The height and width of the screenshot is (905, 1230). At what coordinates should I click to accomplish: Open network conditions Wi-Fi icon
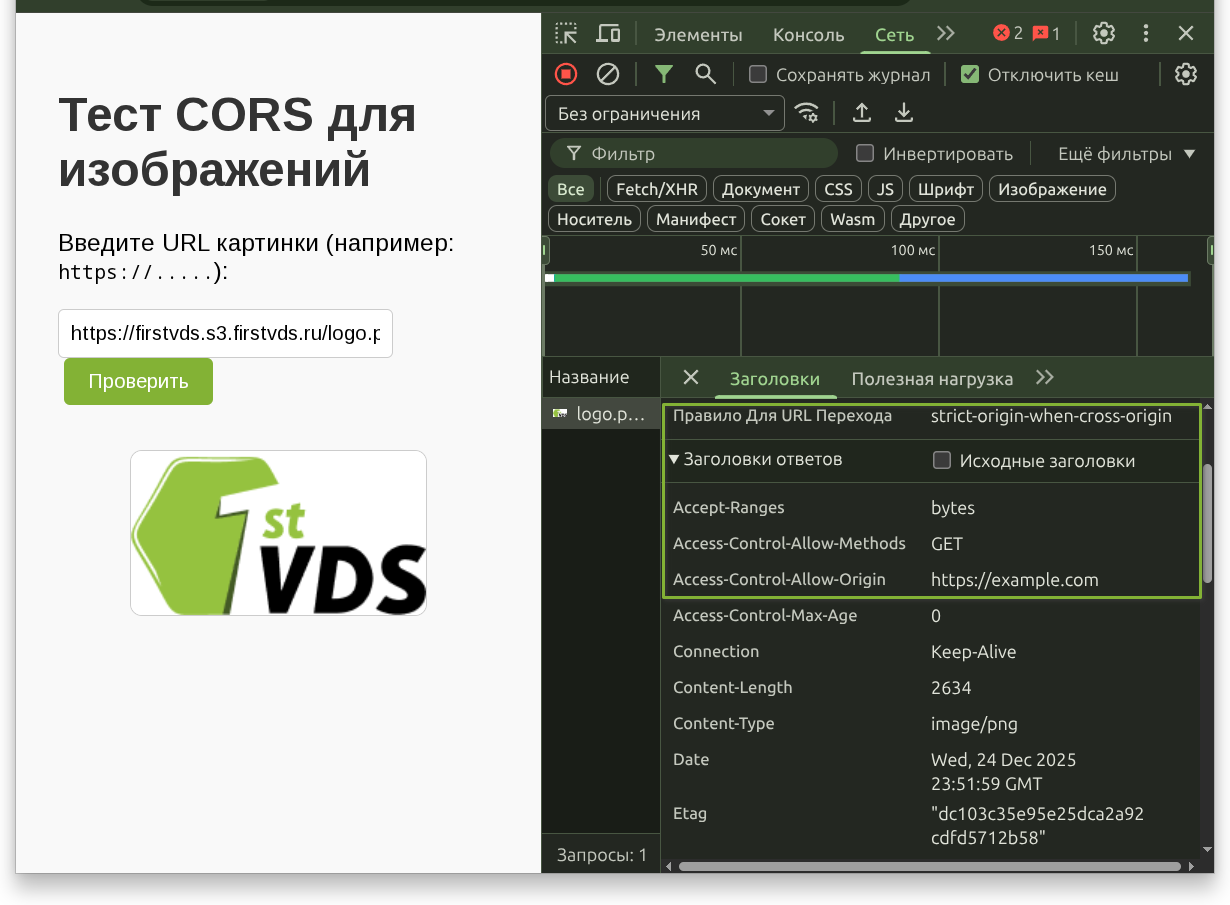(x=807, y=113)
